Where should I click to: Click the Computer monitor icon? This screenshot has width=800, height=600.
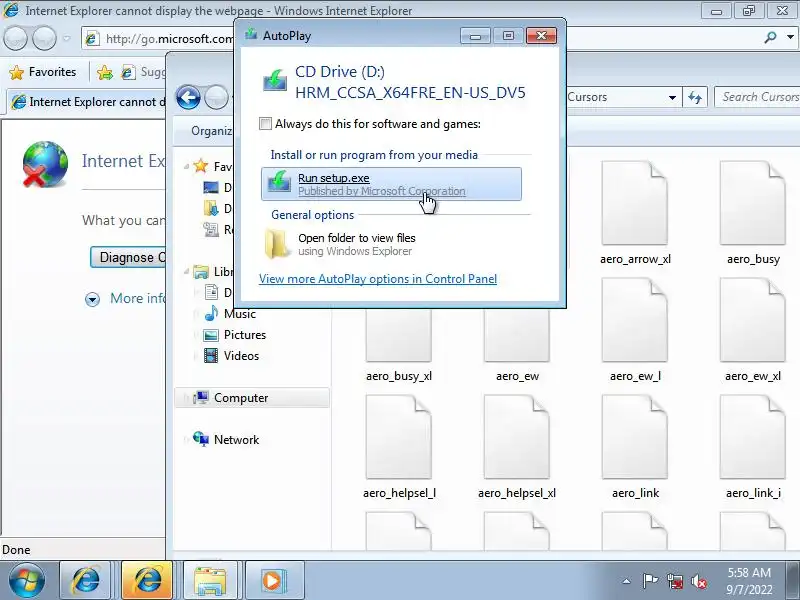click(201, 397)
